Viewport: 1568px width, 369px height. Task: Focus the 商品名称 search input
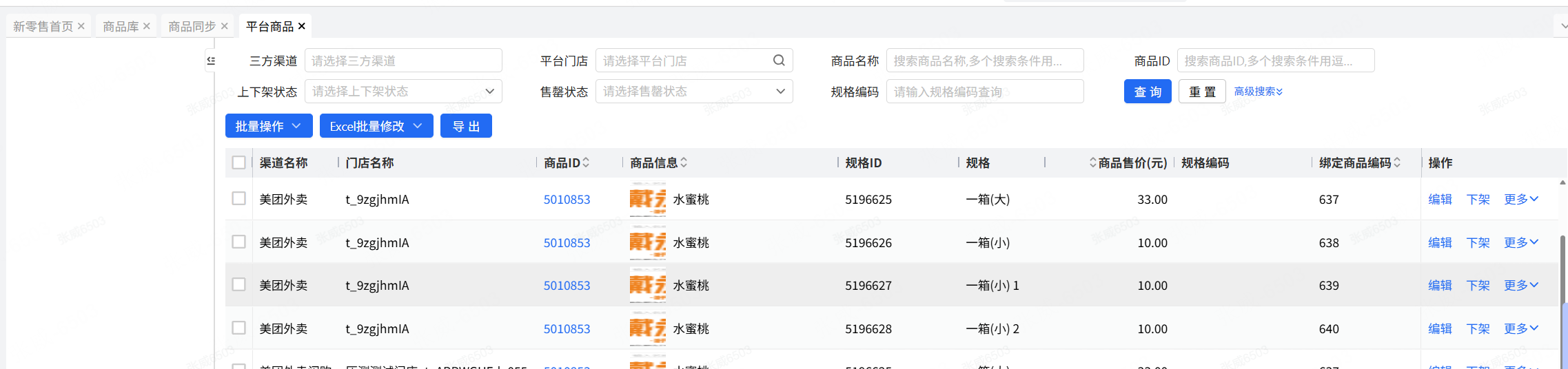(x=985, y=61)
